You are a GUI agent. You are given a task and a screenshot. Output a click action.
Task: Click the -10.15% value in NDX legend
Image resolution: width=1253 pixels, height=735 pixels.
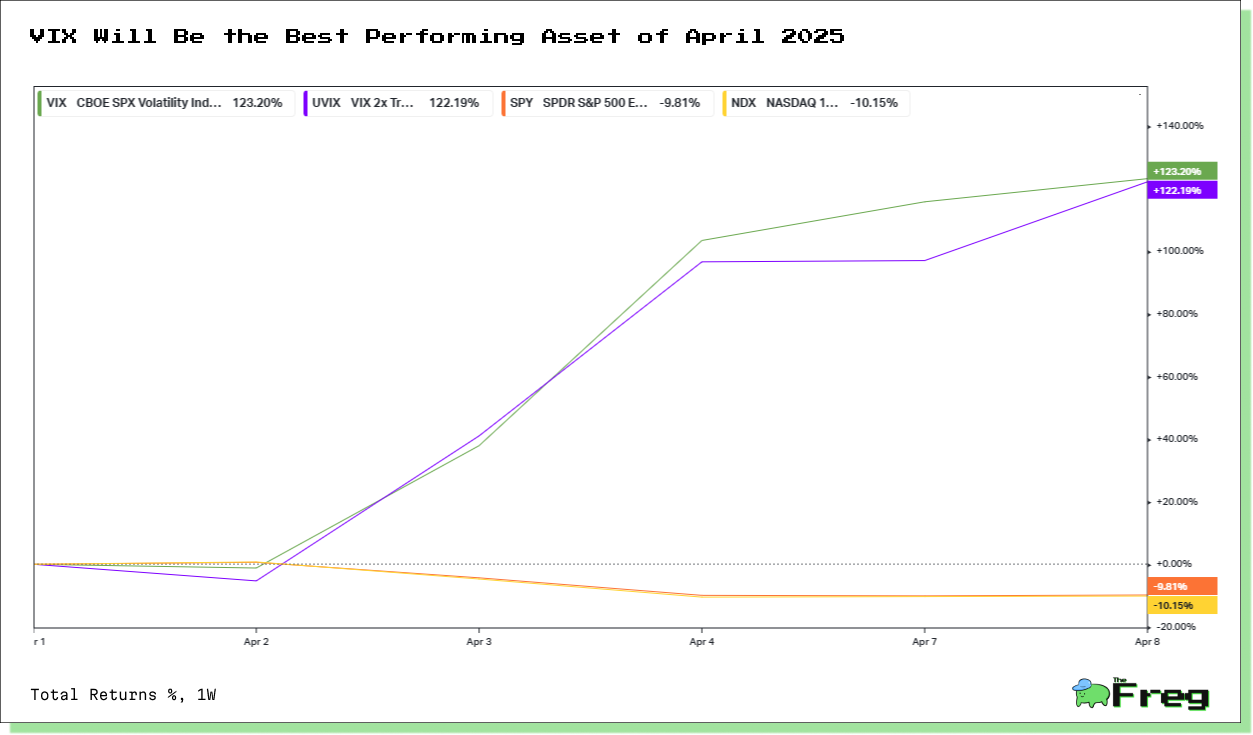(874, 103)
